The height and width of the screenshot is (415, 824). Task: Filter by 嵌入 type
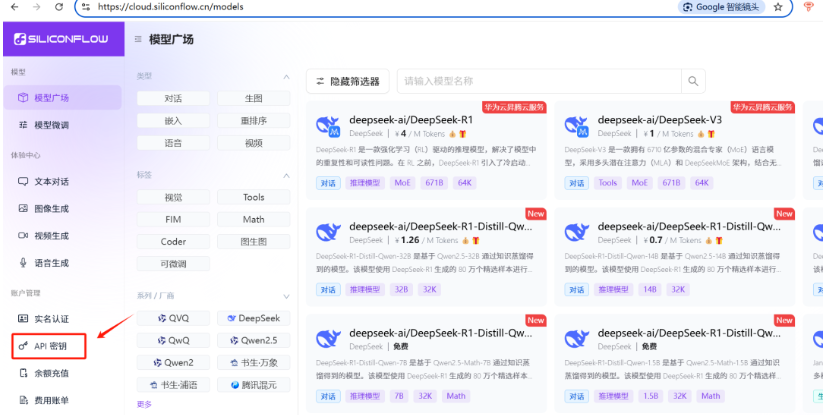click(x=173, y=120)
